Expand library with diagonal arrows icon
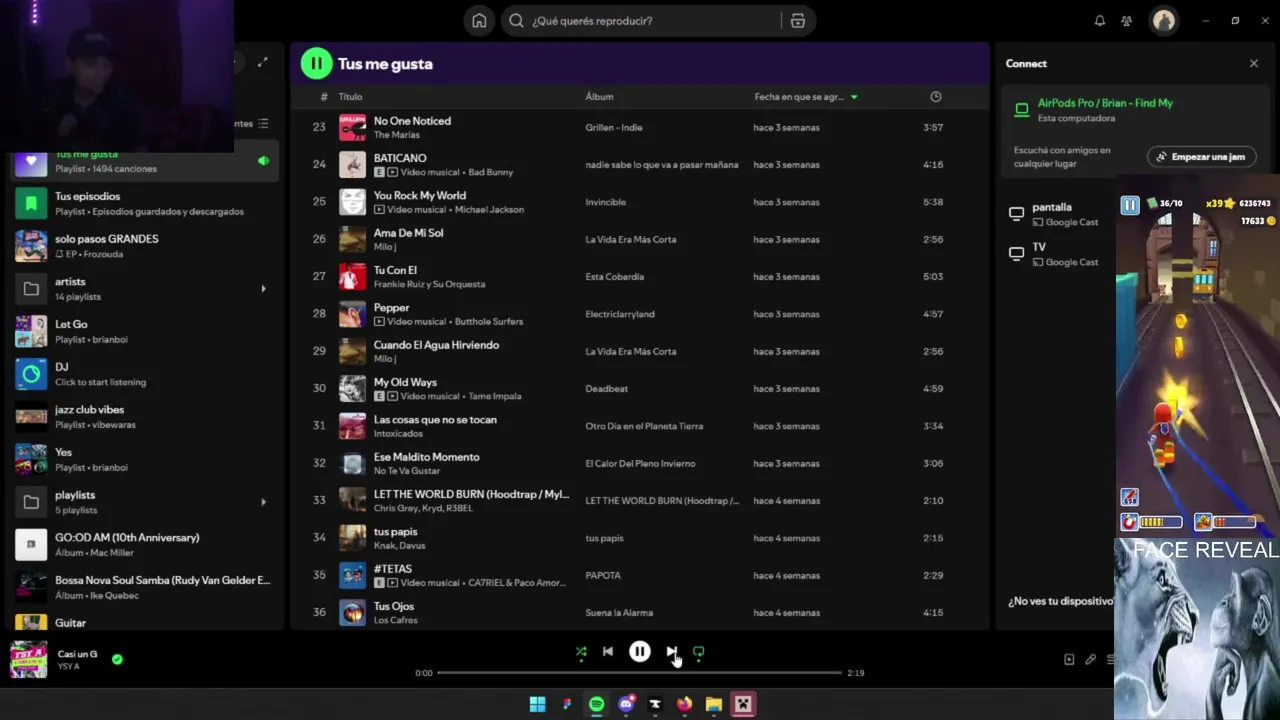The image size is (1280, 720). (x=262, y=62)
